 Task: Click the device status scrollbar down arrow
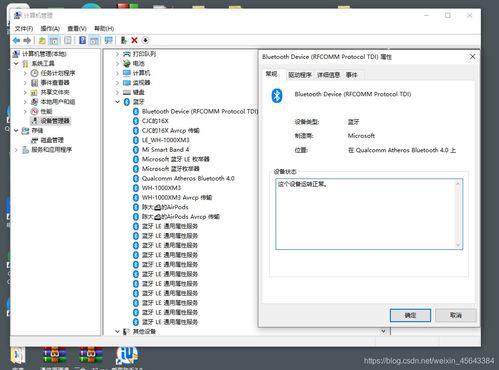[458, 245]
